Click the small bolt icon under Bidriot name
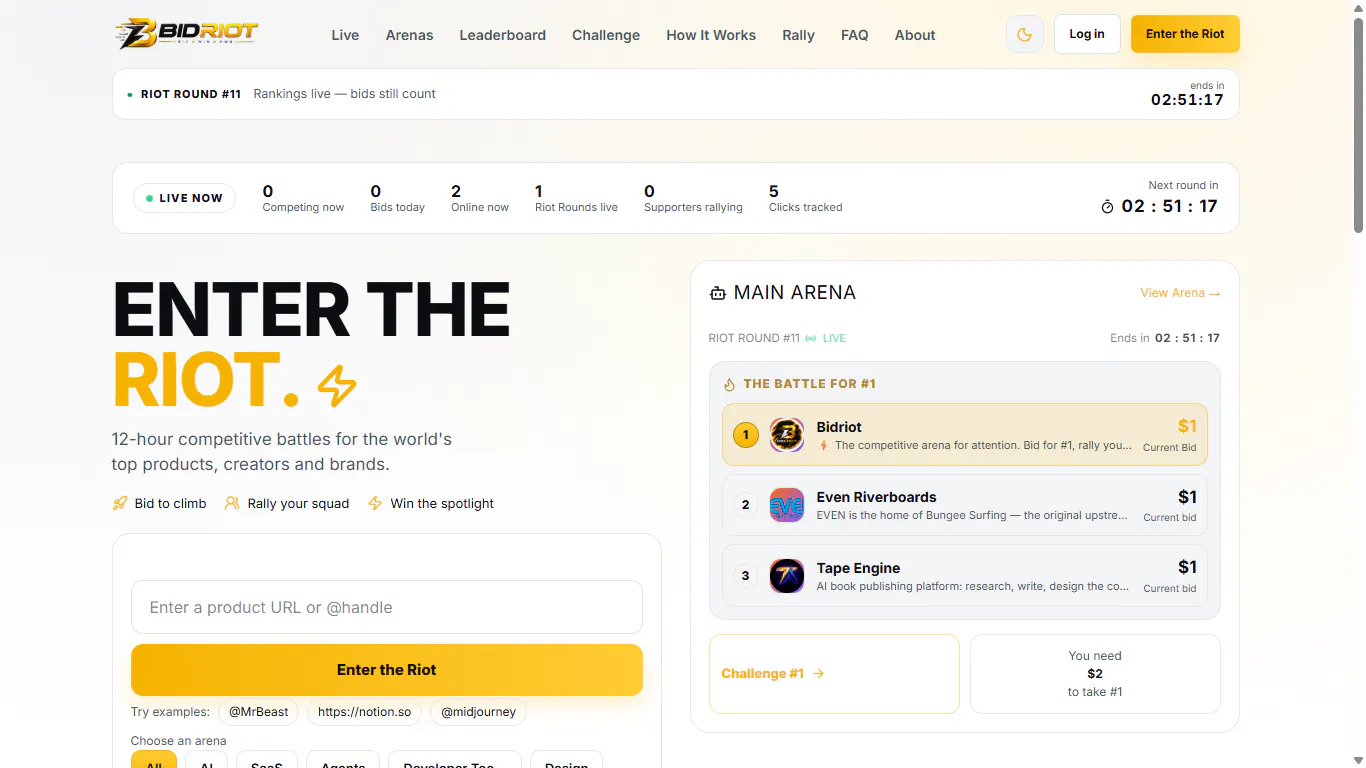Image resolution: width=1366 pixels, height=768 pixels. pos(824,446)
